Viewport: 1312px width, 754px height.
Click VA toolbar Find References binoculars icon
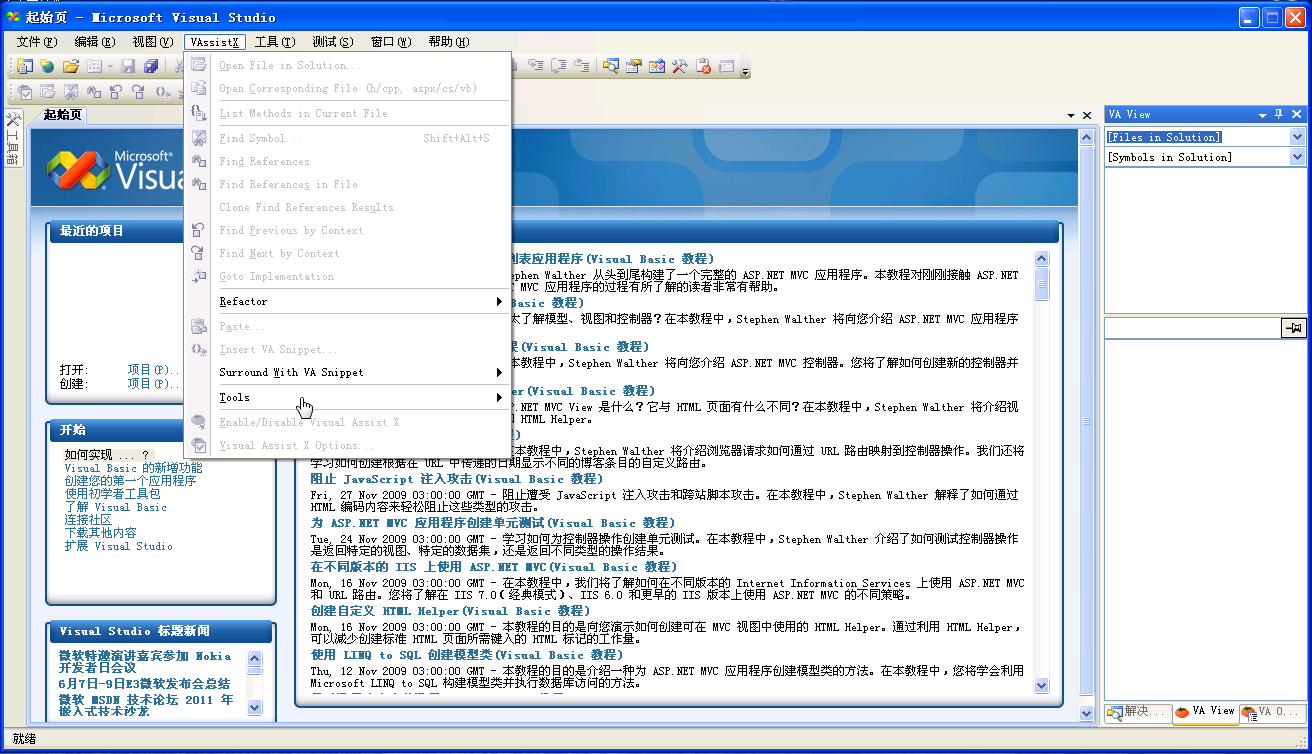96,92
